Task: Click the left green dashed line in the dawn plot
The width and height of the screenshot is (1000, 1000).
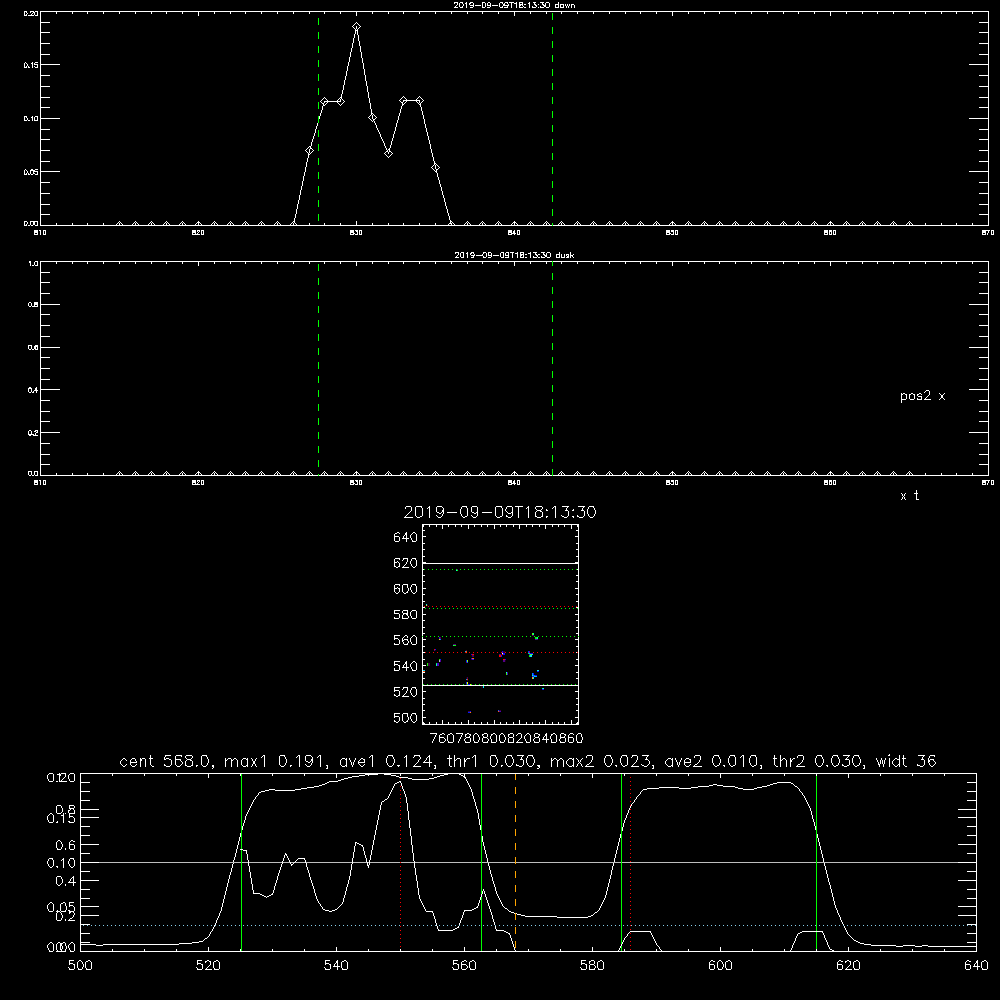Action: coord(318,118)
